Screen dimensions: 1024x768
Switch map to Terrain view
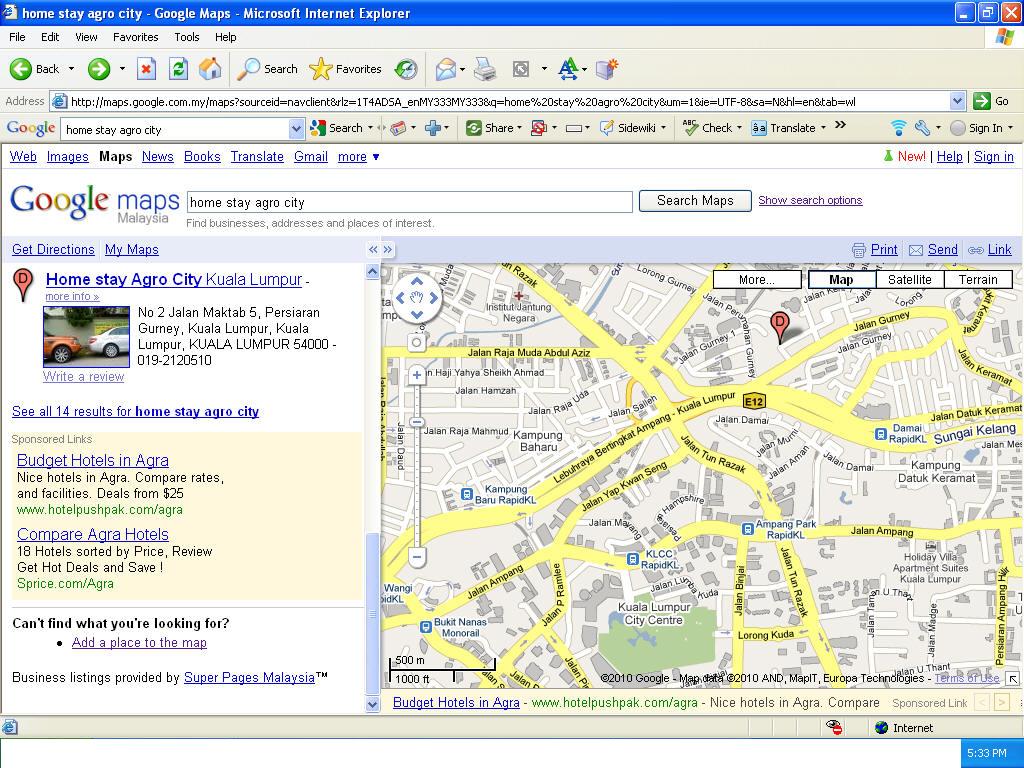pyautogui.click(x=977, y=280)
